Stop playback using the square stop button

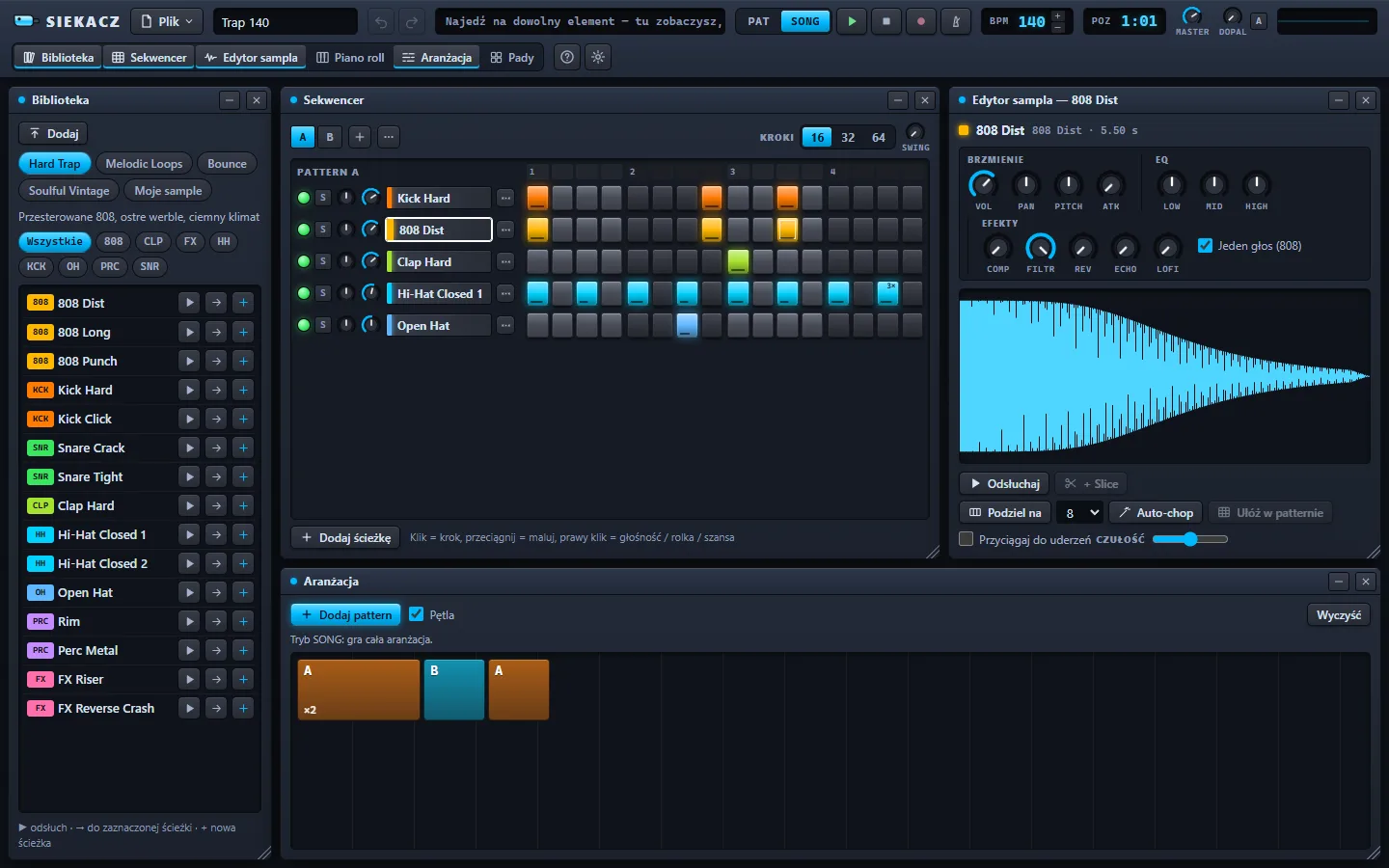click(886, 21)
